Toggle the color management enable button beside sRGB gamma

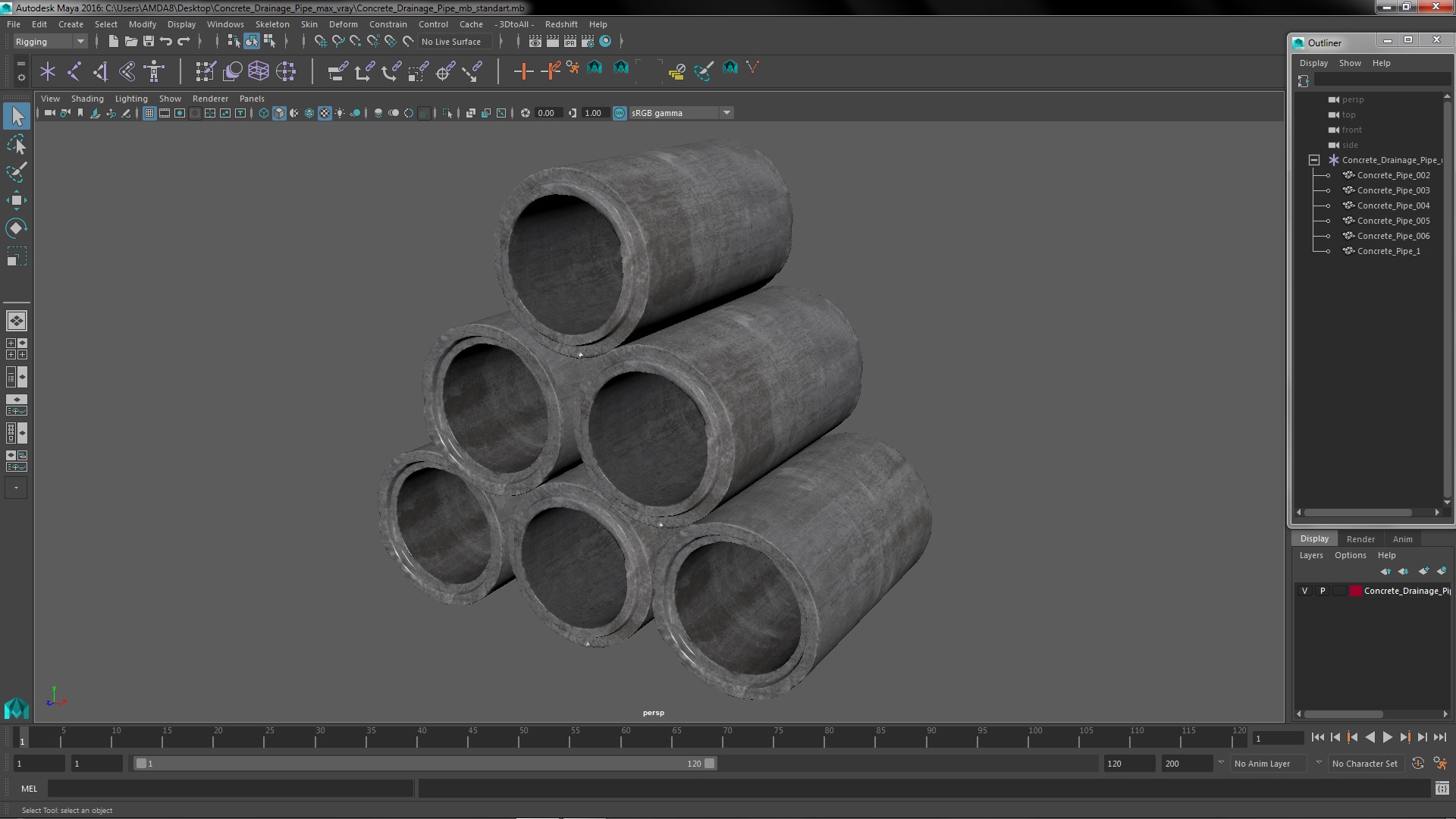(x=620, y=113)
